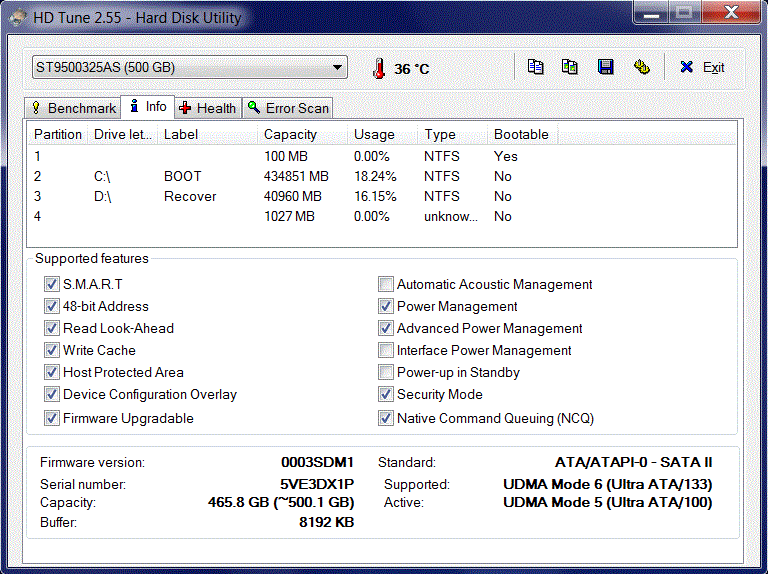Open the options wrench icon
Viewport: 768px width, 574px height.
point(641,67)
